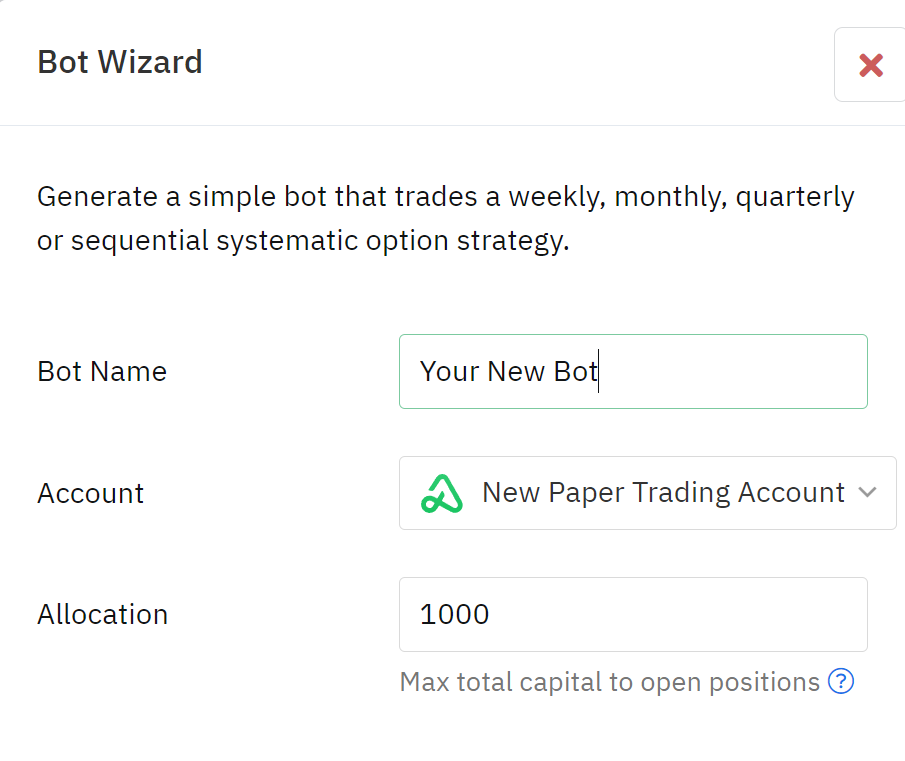Click the Account label

(91, 493)
